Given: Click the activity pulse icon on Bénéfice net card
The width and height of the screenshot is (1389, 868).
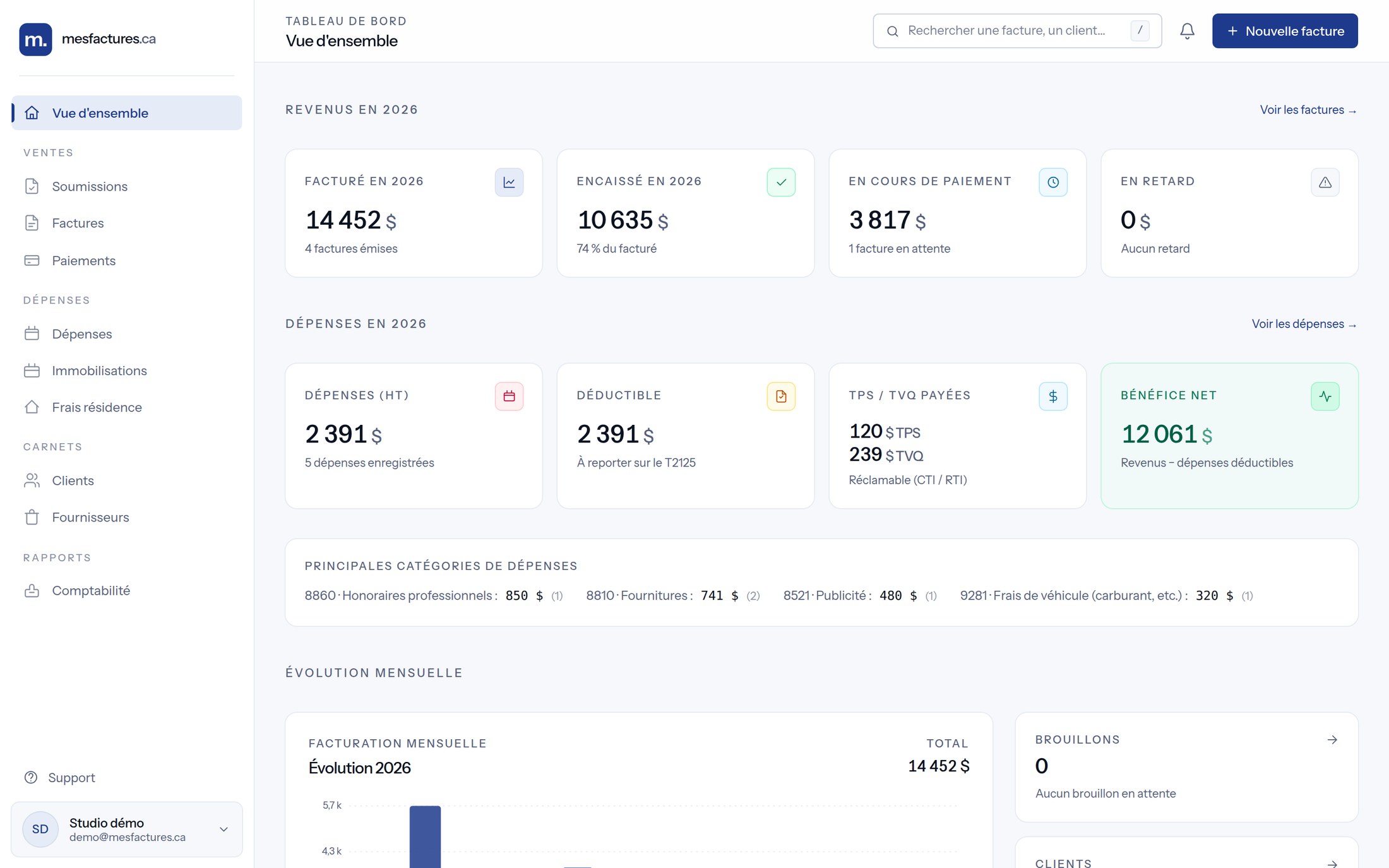Looking at the screenshot, I should (1325, 396).
